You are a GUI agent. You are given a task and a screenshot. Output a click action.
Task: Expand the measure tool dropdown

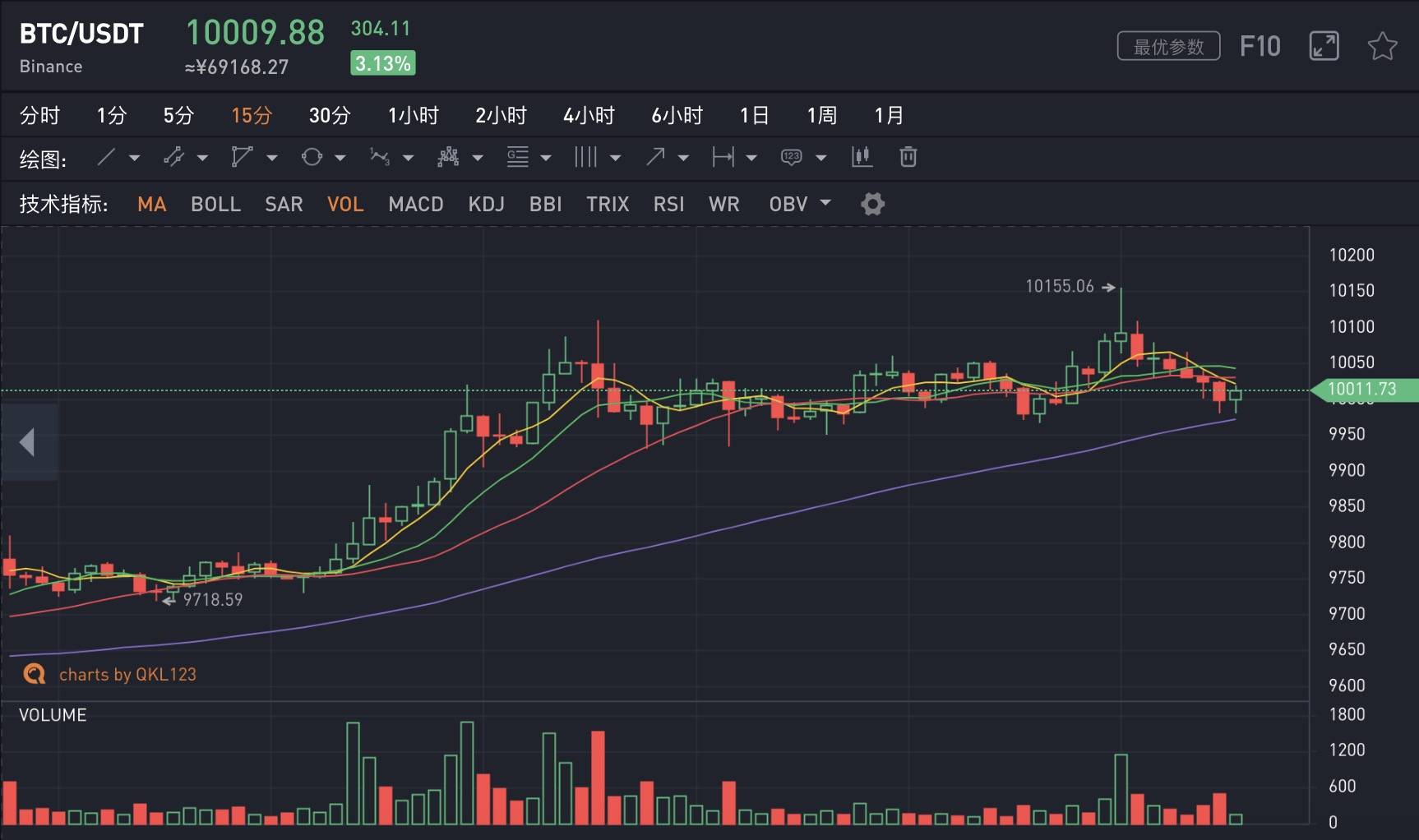point(751,158)
